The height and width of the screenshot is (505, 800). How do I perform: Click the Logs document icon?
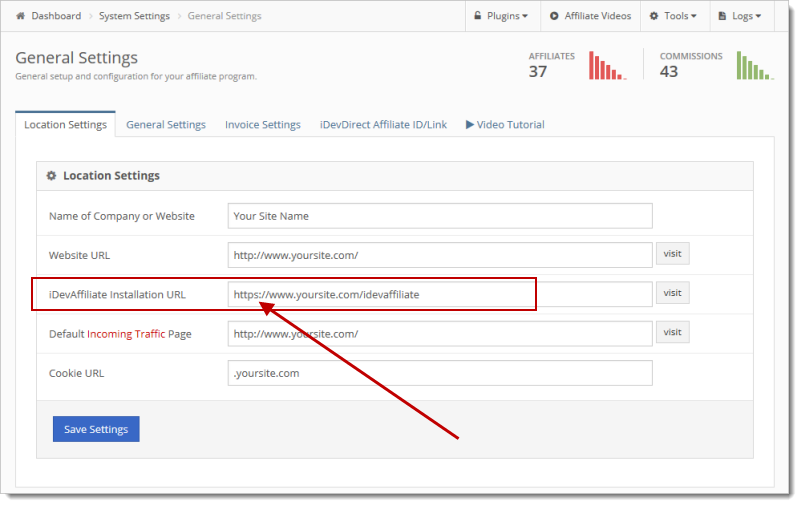point(722,16)
